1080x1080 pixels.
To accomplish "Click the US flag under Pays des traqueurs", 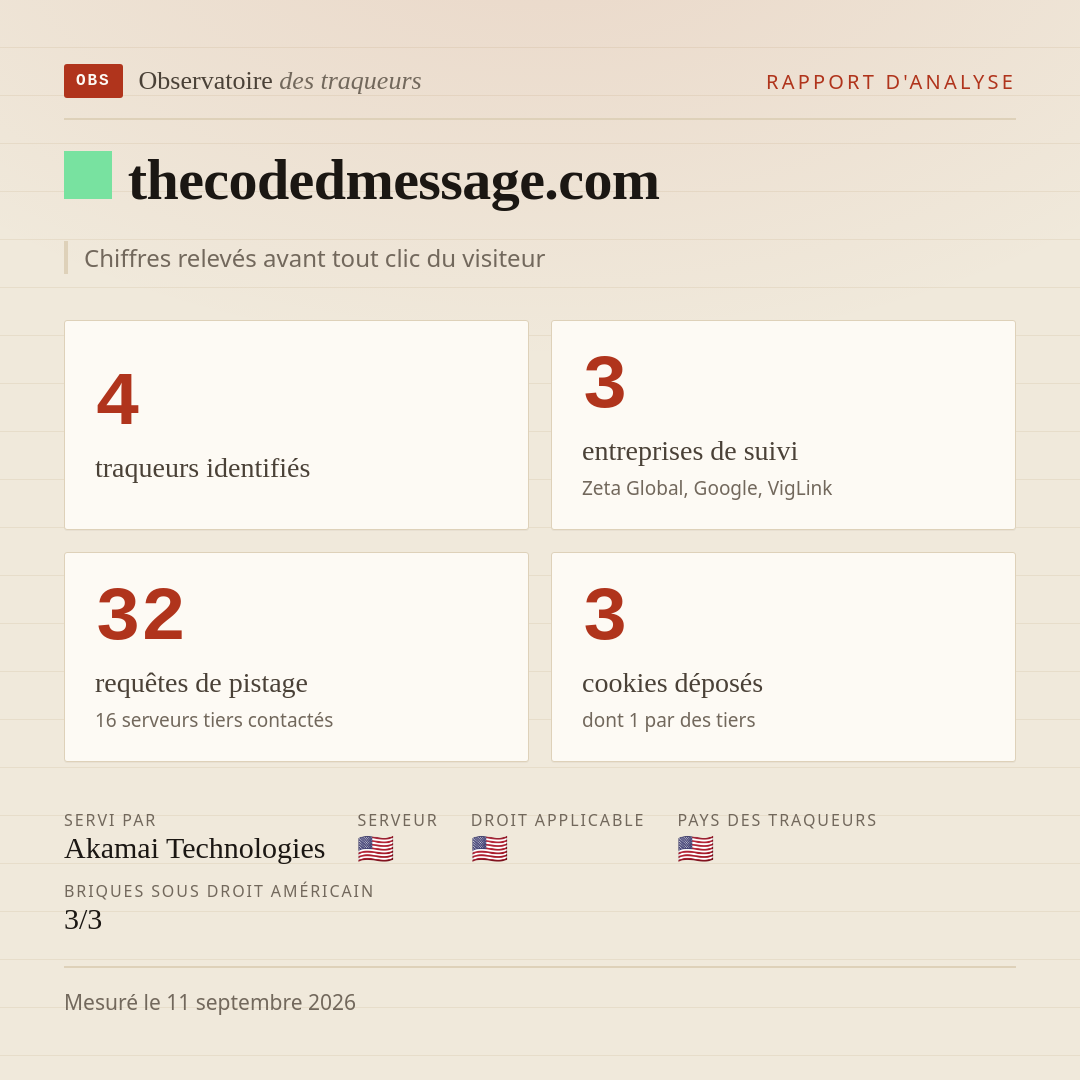I will pos(695,849).
